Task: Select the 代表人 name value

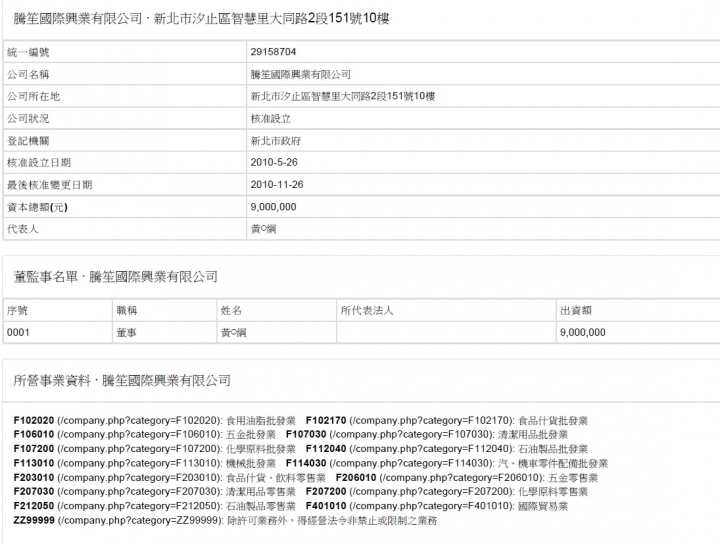Action: point(263,229)
